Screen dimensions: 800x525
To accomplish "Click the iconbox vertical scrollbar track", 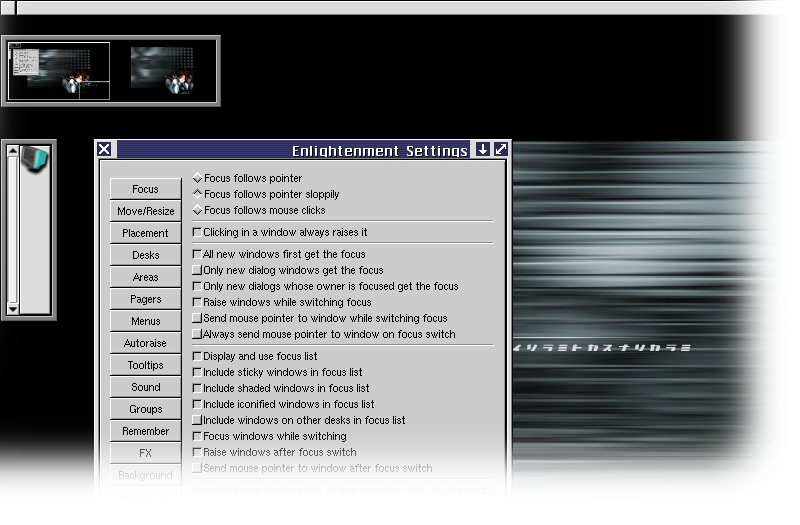I will click(x=13, y=230).
